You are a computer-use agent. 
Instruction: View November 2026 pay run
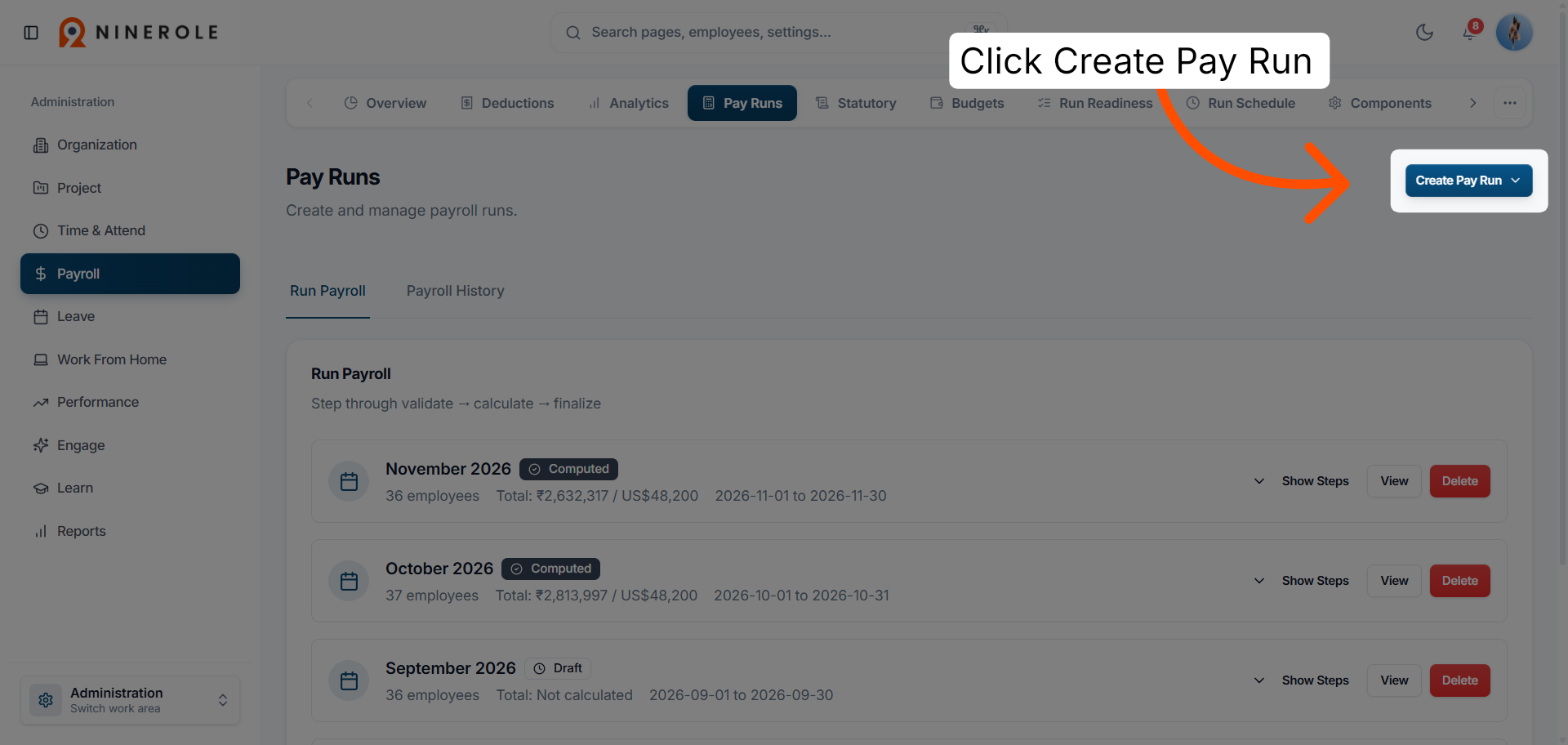coord(1394,481)
